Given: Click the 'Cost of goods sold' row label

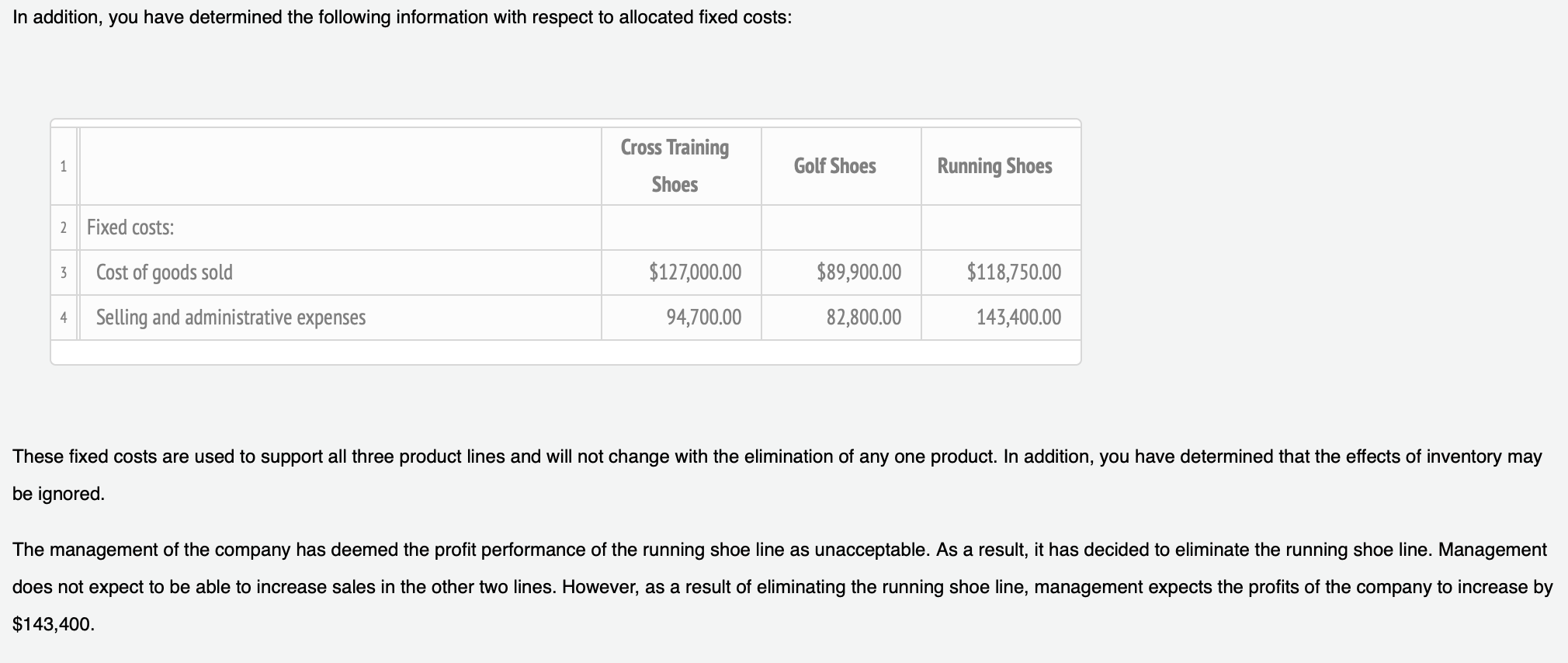Looking at the screenshot, I should click(x=165, y=272).
